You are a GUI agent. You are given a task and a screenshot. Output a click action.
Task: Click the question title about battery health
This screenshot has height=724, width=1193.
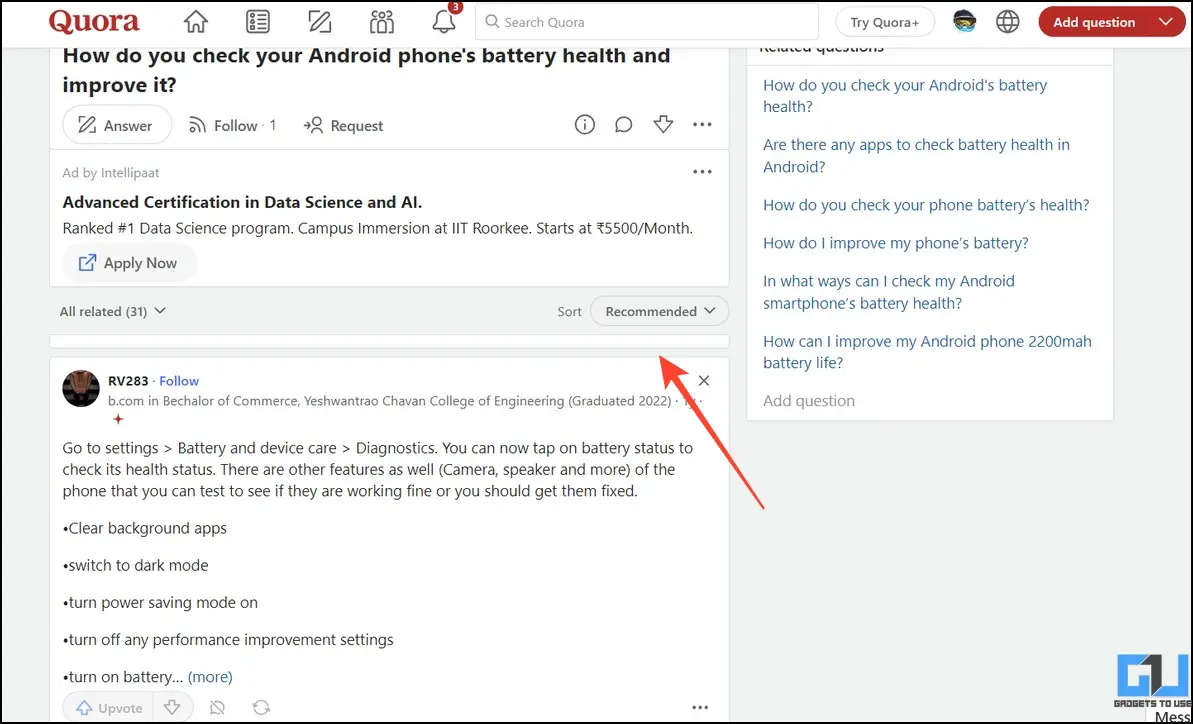(x=366, y=70)
